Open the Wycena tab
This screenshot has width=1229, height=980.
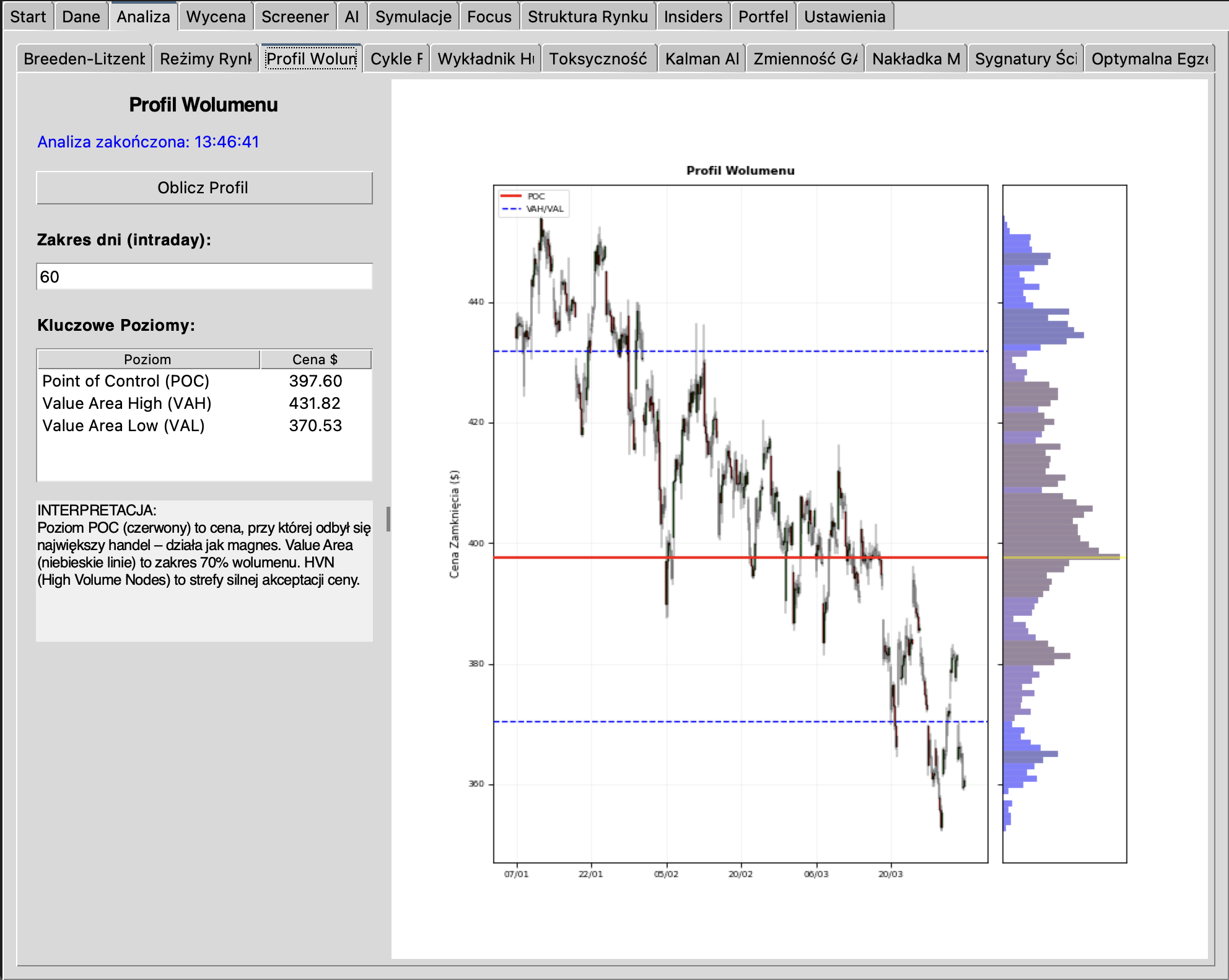click(216, 17)
